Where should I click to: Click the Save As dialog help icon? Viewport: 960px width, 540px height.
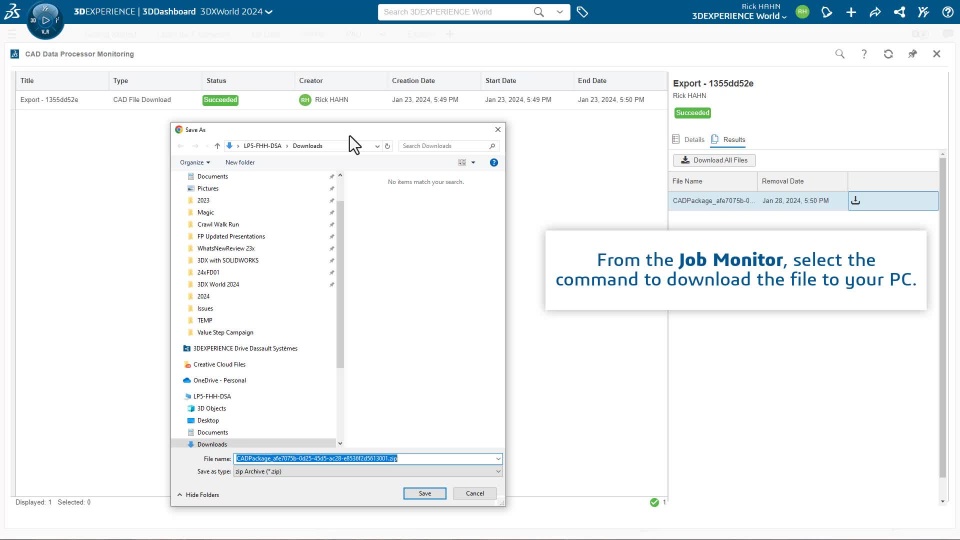[x=493, y=162]
